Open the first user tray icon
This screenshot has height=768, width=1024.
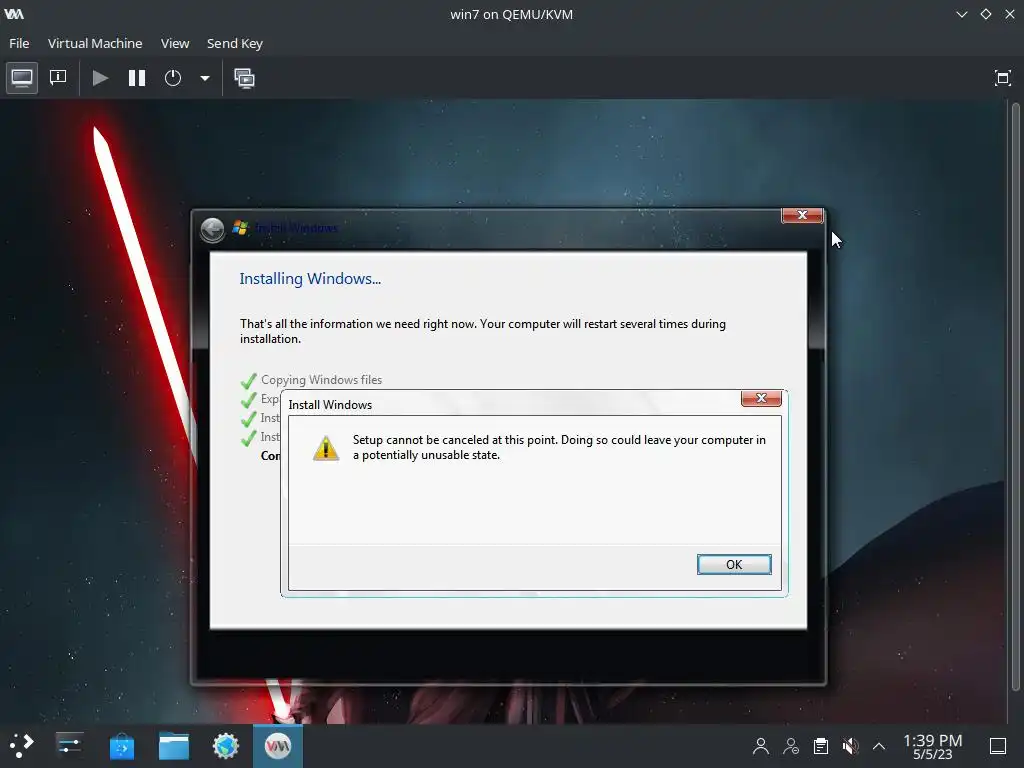tap(761, 746)
